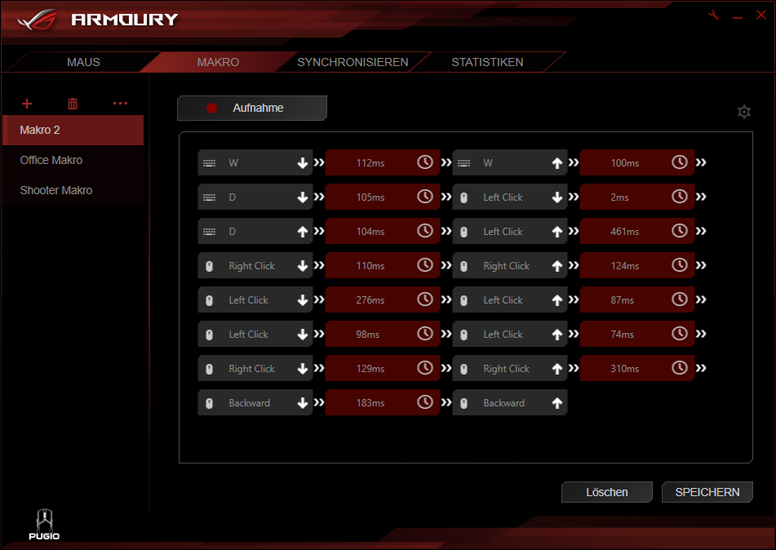776x550 pixels.
Task: Start recording with Aufnahme button
Action: click(252, 108)
